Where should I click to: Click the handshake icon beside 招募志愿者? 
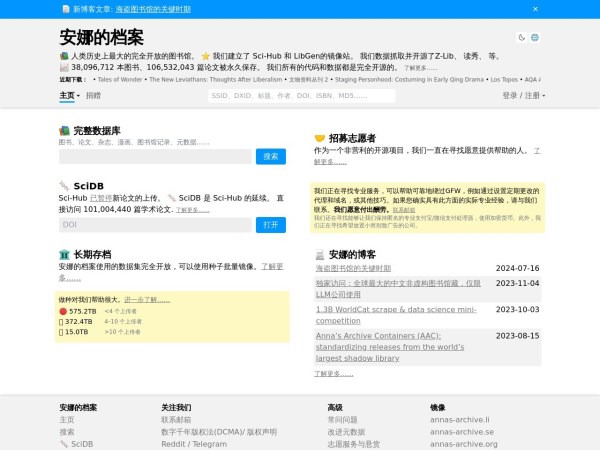click(x=319, y=138)
